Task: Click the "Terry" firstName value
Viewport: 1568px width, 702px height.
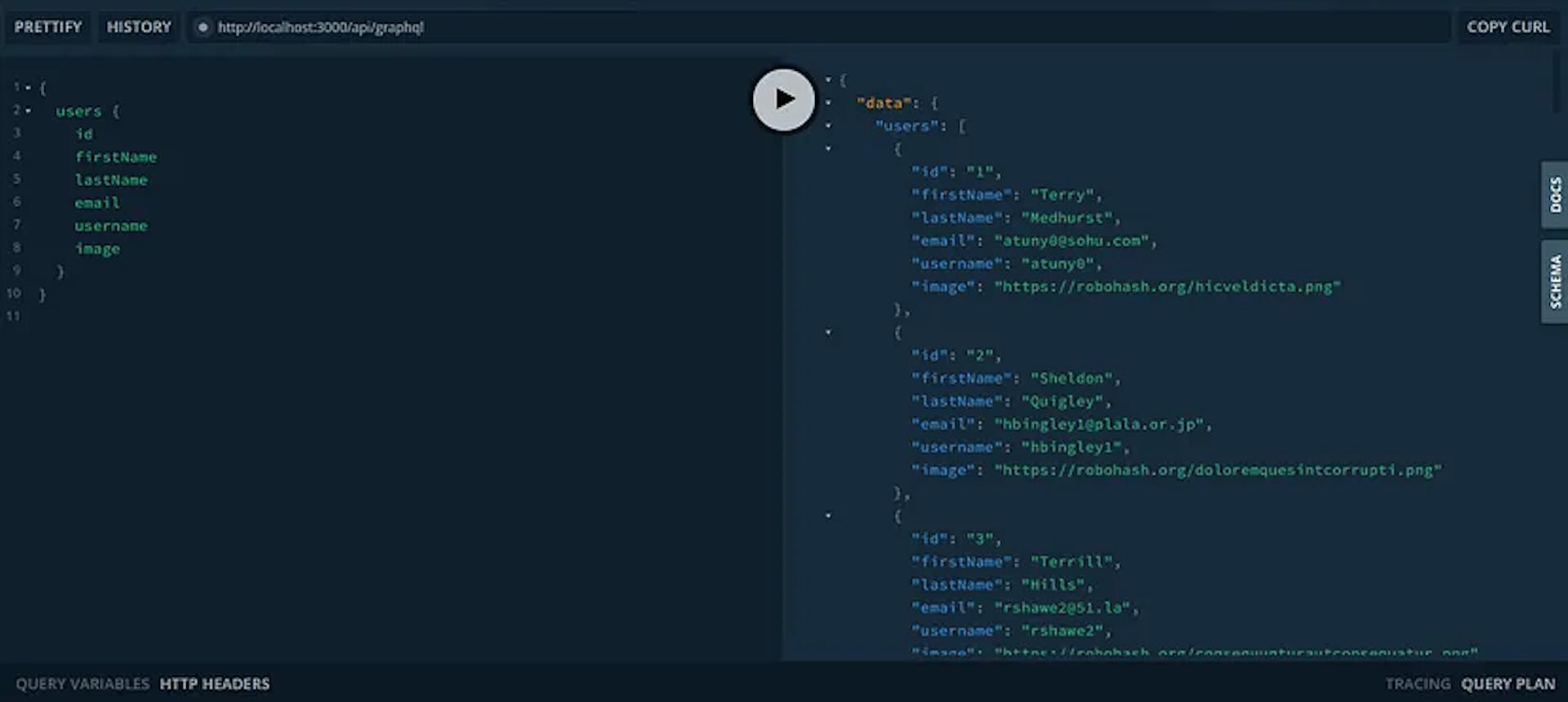Action: click(x=1062, y=195)
